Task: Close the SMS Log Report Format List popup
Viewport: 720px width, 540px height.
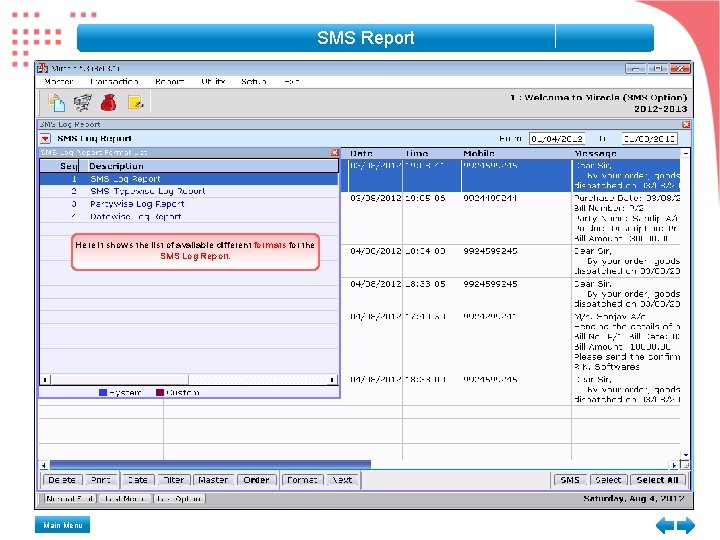Action: pyautogui.click(x=335, y=152)
